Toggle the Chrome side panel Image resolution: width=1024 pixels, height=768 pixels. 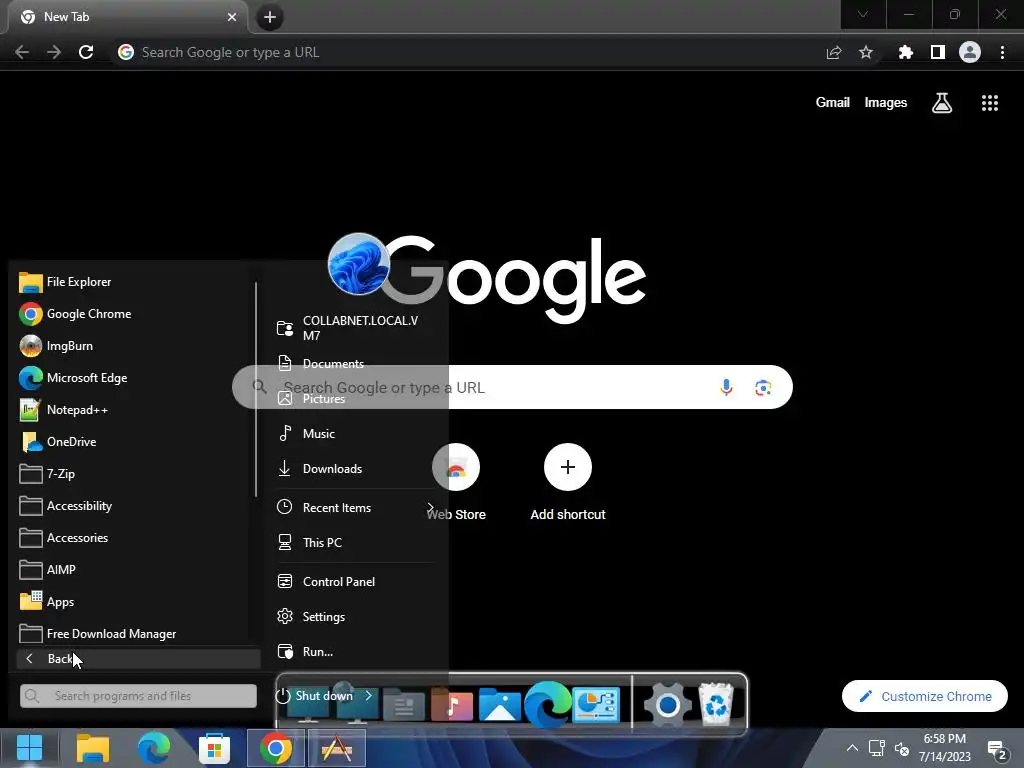[938, 52]
